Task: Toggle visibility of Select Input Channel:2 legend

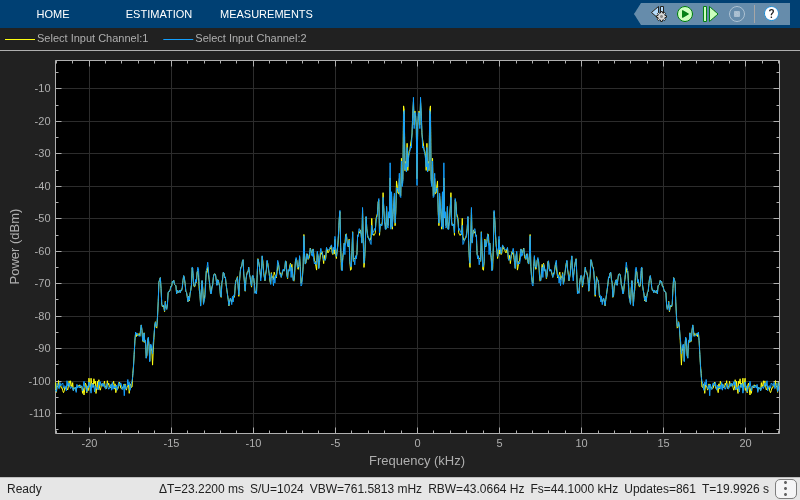Action: (x=251, y=38)
